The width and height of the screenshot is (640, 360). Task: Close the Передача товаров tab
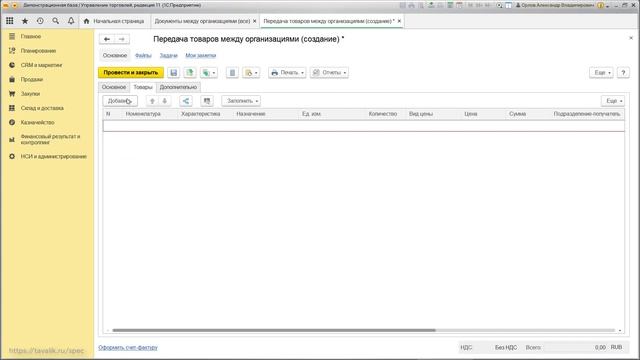(399, 21)
